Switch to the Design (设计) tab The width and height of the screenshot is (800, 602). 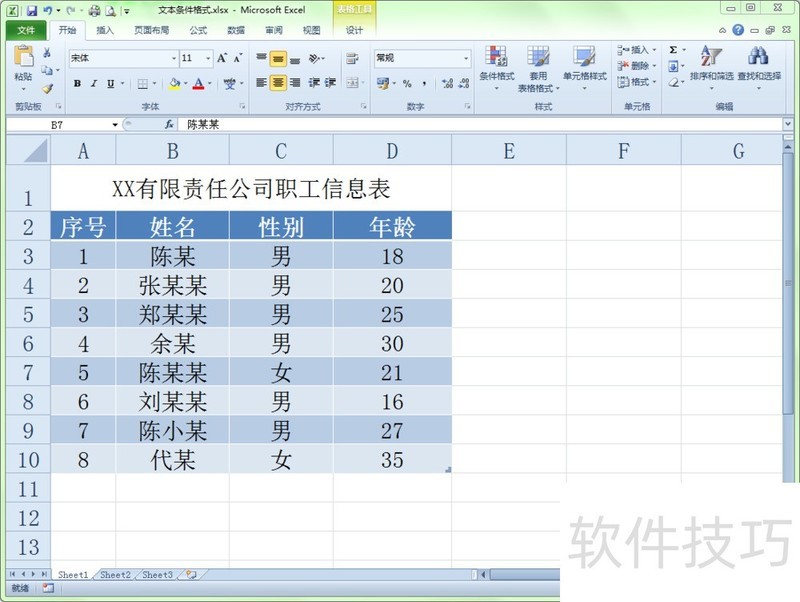click(354, 31)
